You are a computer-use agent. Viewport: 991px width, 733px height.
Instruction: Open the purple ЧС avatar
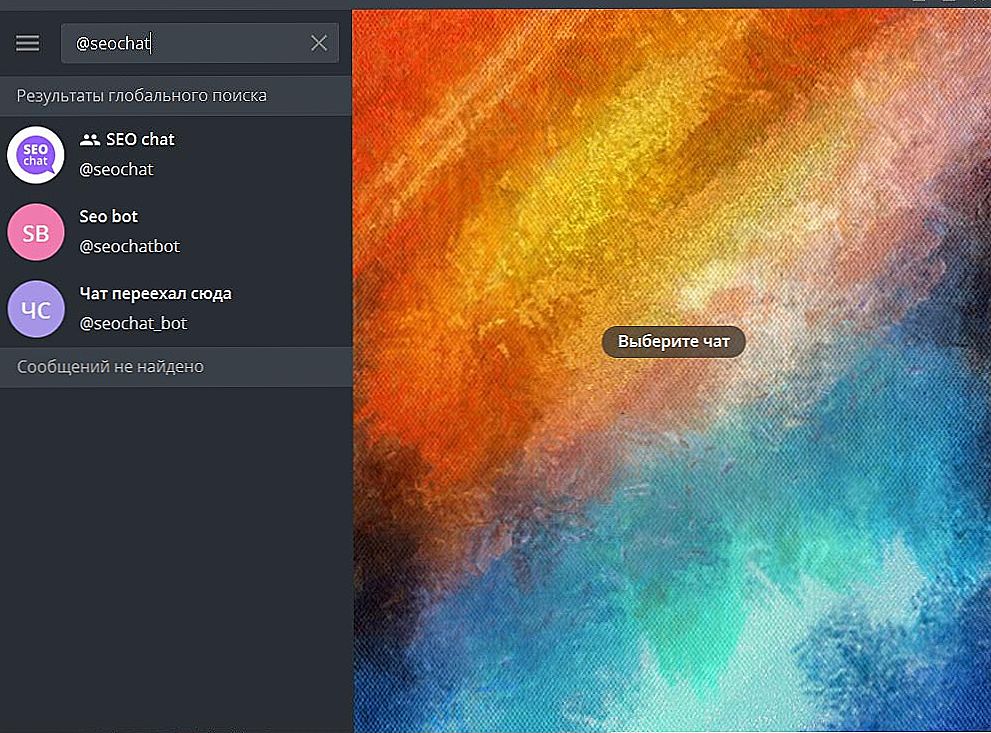point(35,309)
